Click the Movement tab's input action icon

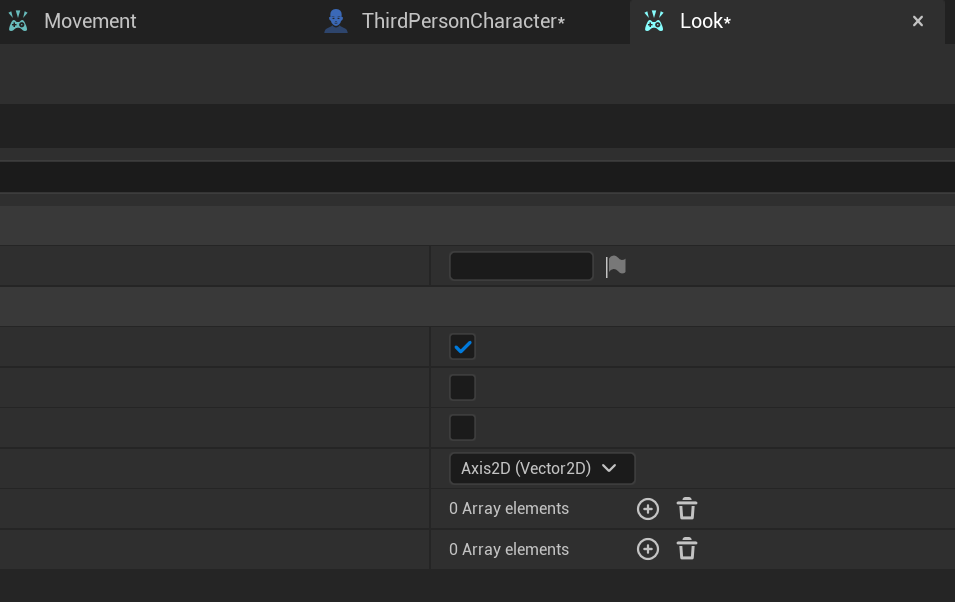[18, 21]
